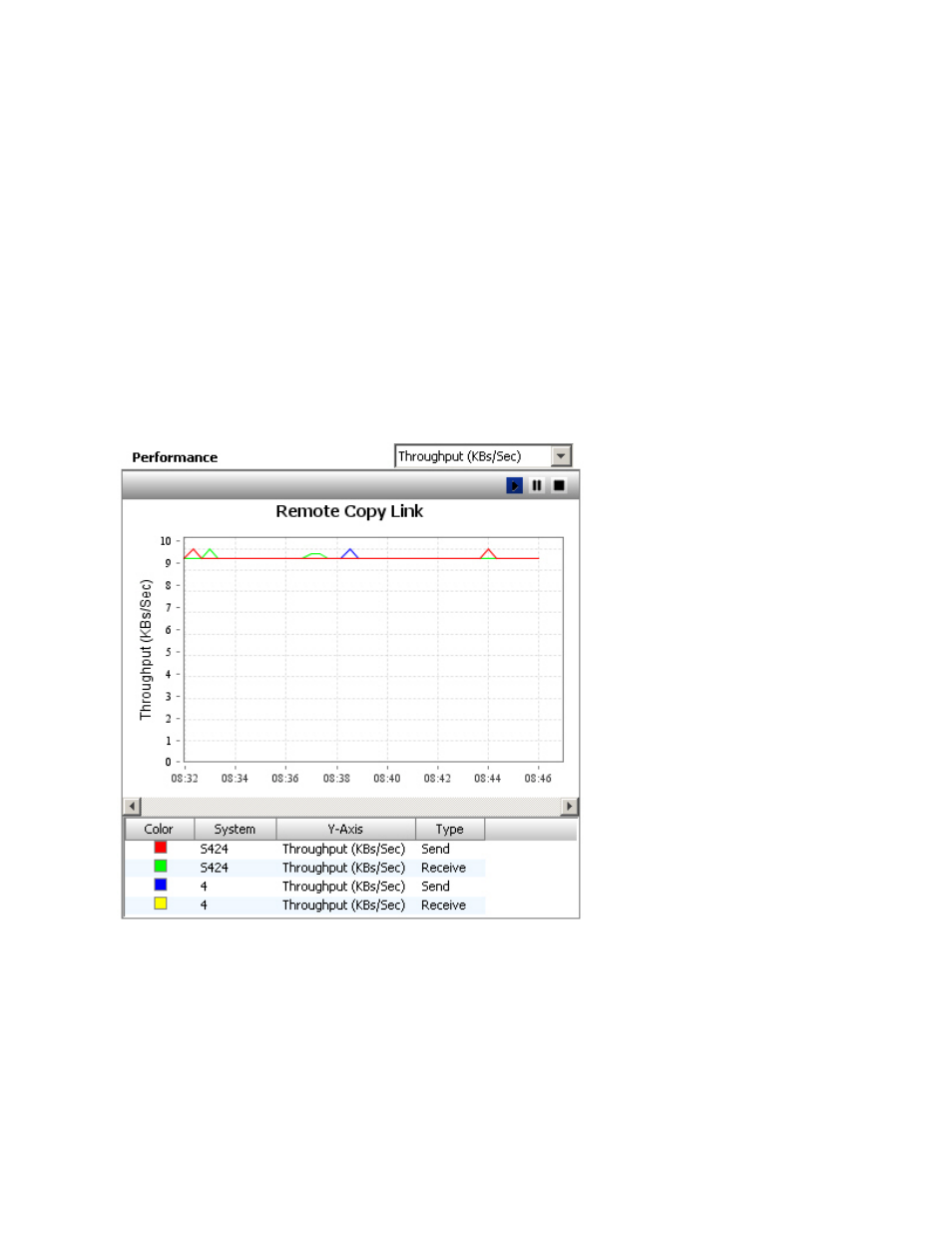The height and width of the screenshot is (1233, 952).
Task: Sort by the Color column header
Action: tap(159, 830)
